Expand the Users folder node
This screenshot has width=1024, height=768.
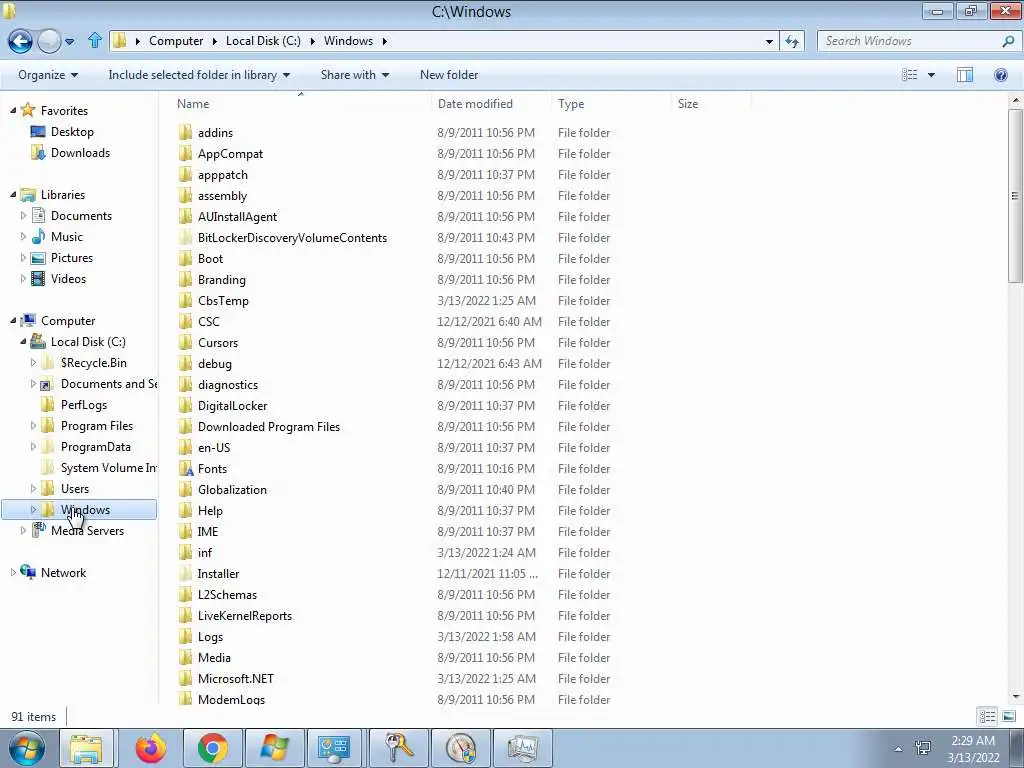point(33,488)
